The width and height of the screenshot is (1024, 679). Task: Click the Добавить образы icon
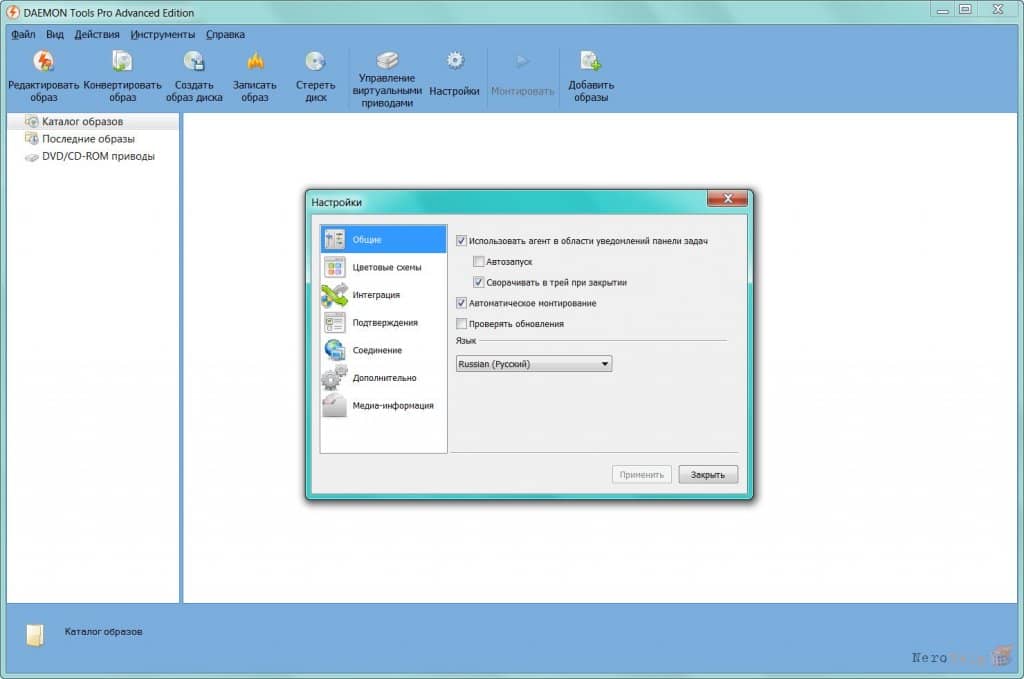(x=590, y=62)
